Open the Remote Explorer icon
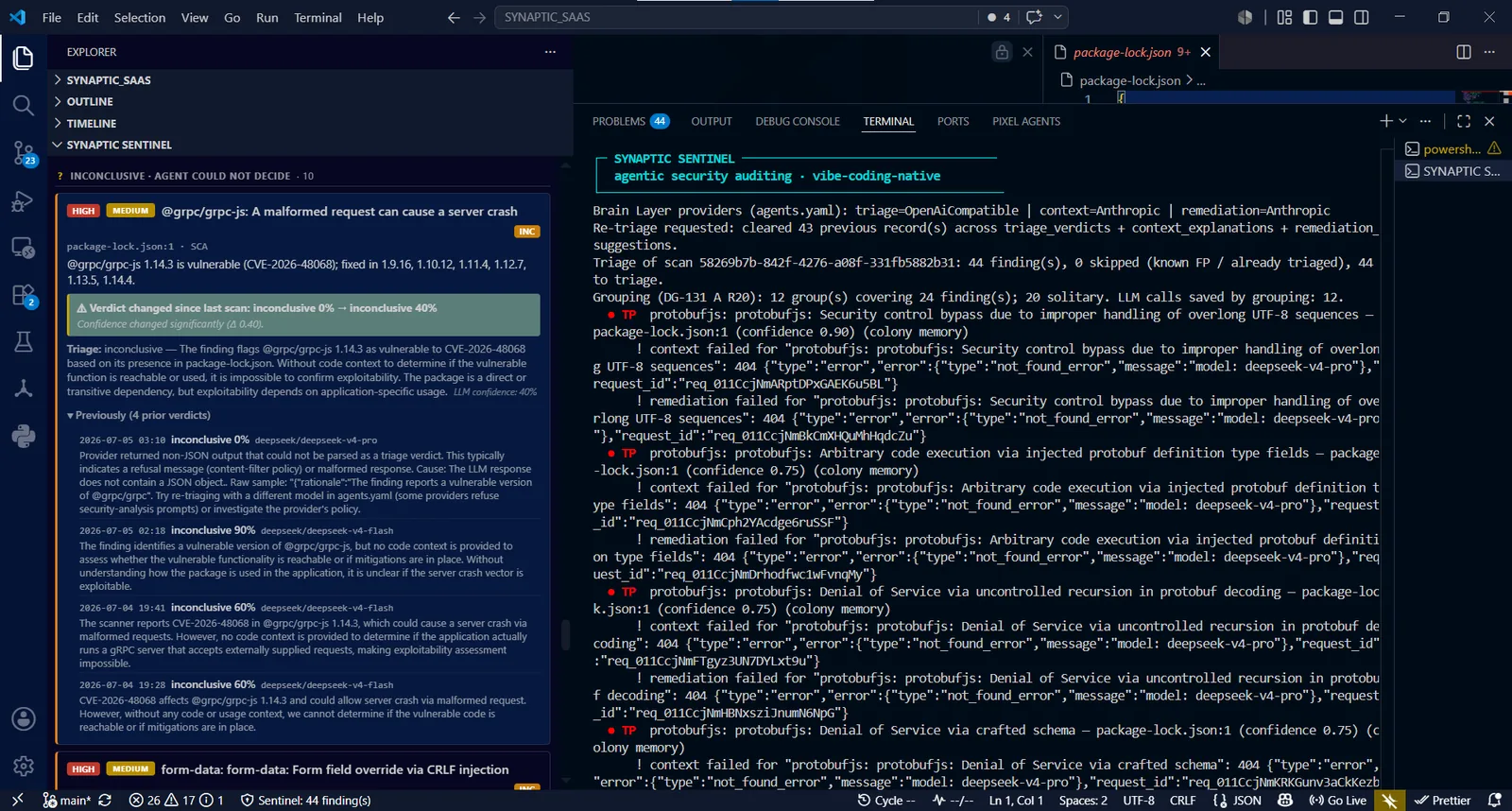This screenshot has height=811, width=1512. point(24,248)
